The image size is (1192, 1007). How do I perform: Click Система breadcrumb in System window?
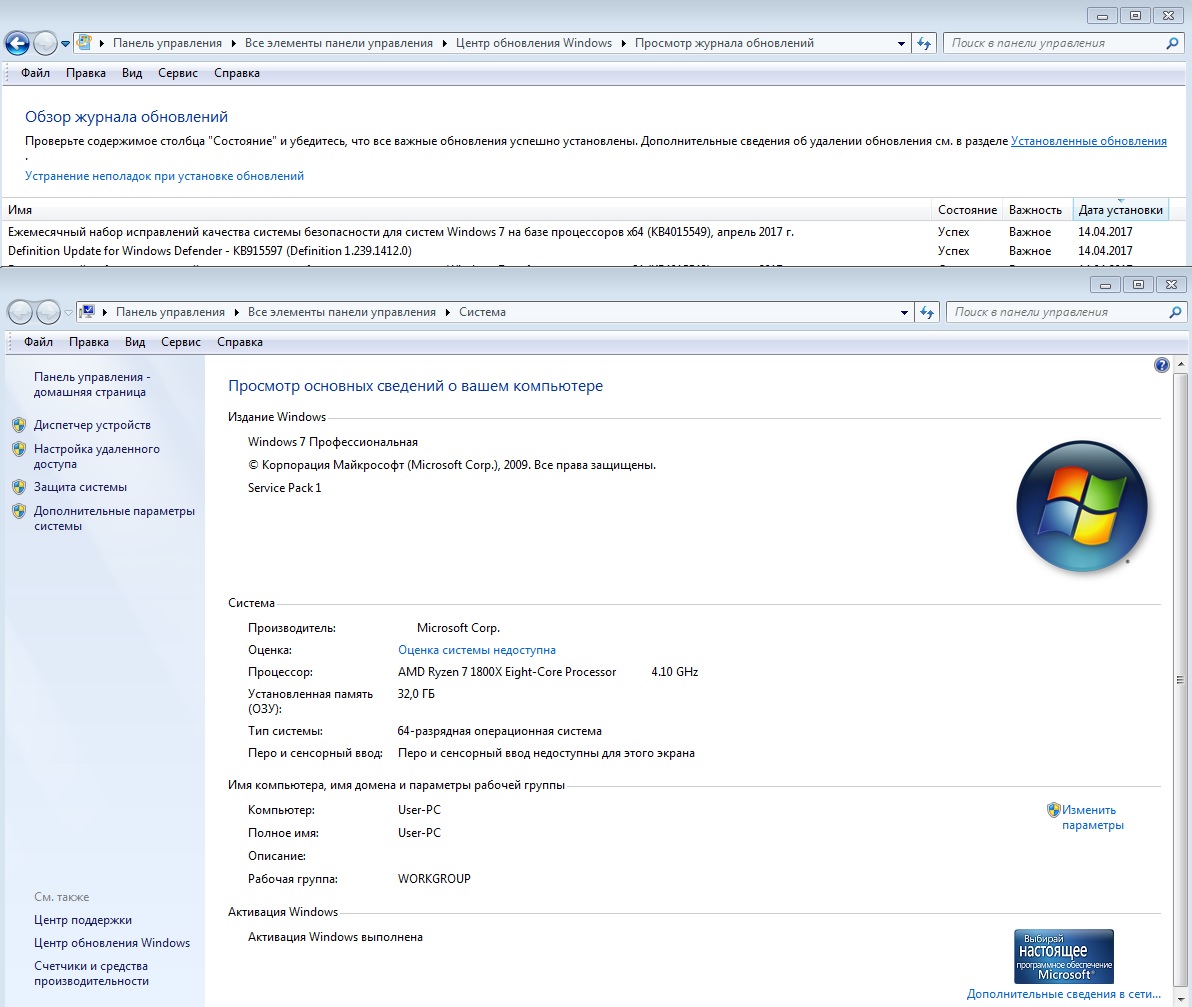[x=482, y=312]
